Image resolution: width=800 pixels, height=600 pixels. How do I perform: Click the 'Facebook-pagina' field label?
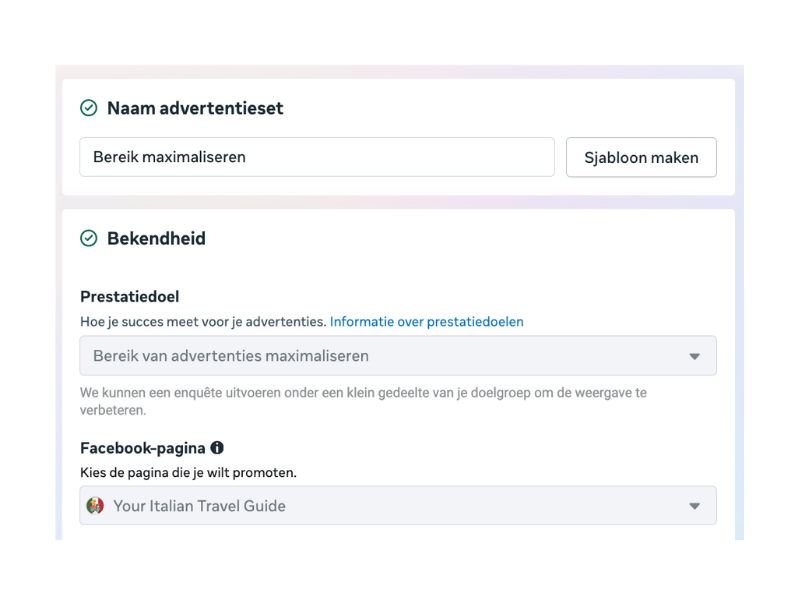pyautogui.click(x=142, y=448)
